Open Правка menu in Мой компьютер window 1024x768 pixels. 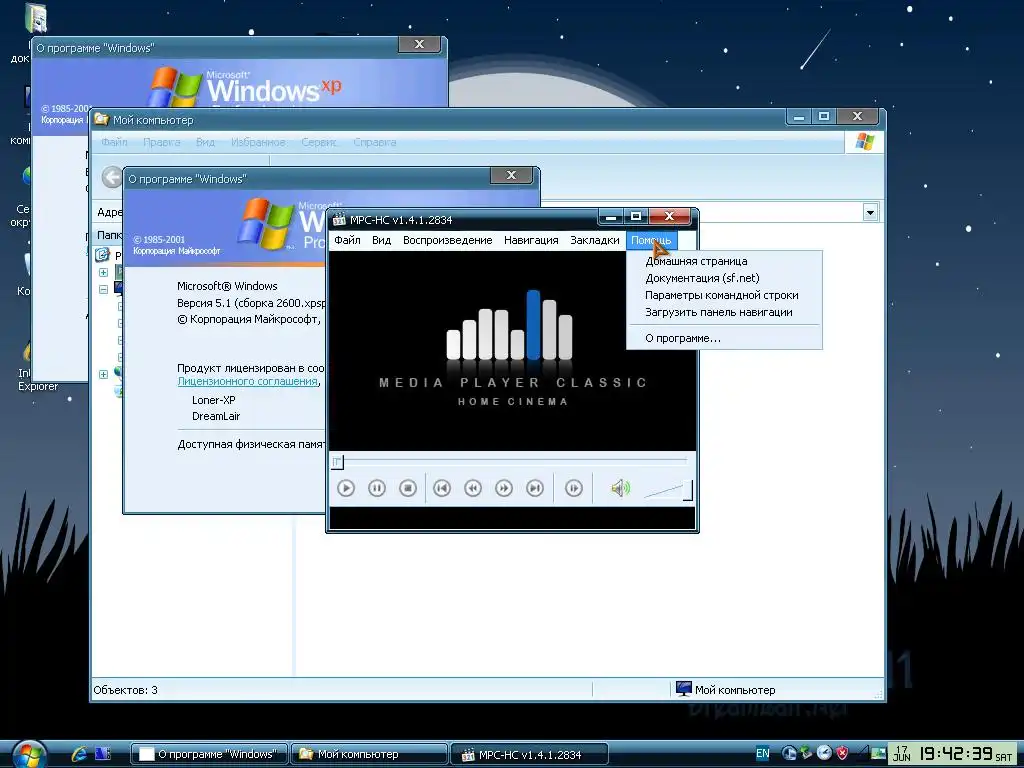161,142
